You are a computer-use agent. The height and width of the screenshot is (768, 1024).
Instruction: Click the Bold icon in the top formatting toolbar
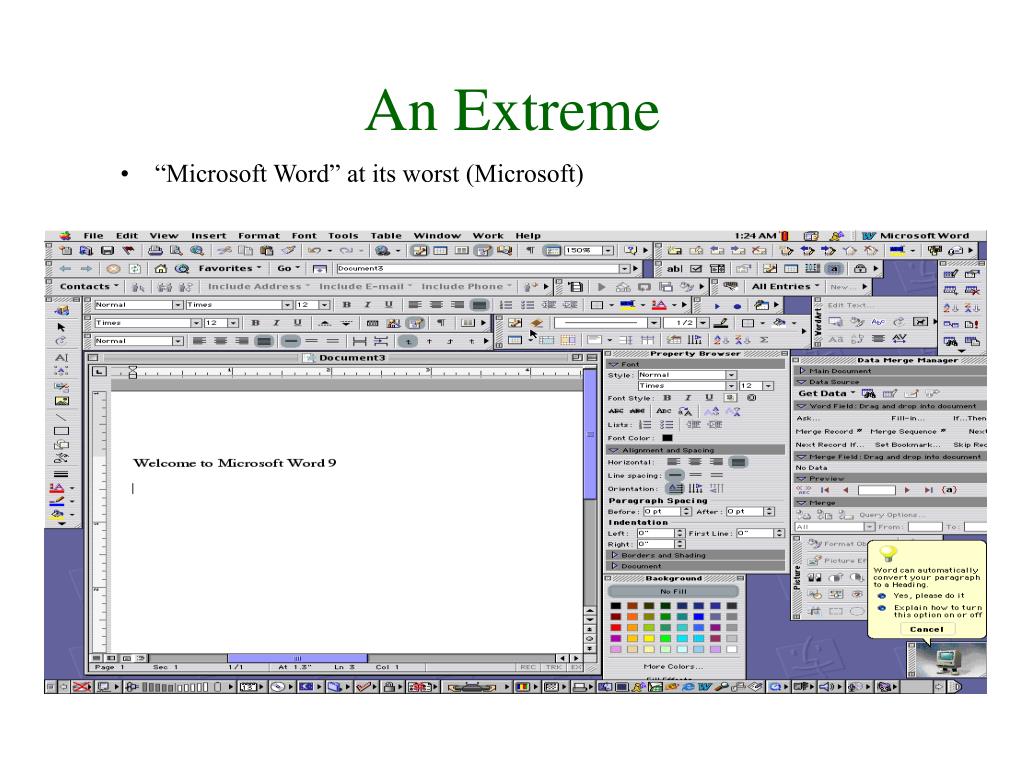(x=347, y=305)
